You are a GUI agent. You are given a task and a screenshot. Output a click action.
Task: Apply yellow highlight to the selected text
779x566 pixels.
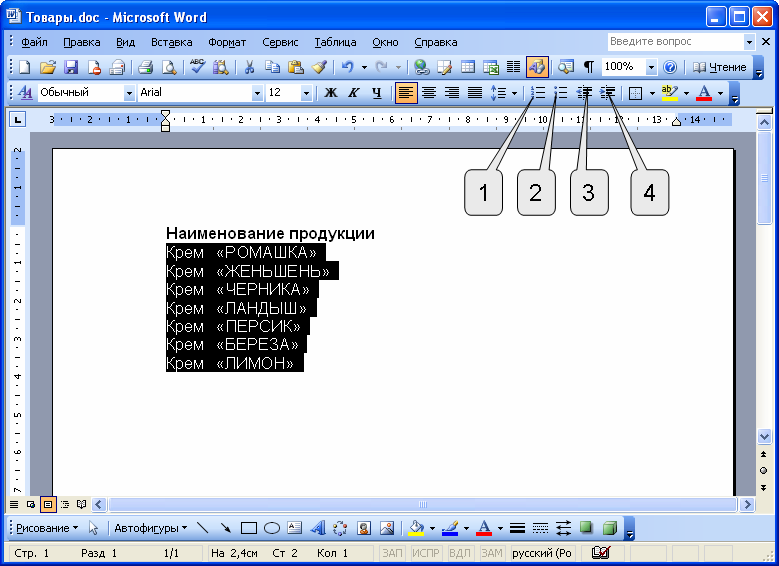[670, 93]
